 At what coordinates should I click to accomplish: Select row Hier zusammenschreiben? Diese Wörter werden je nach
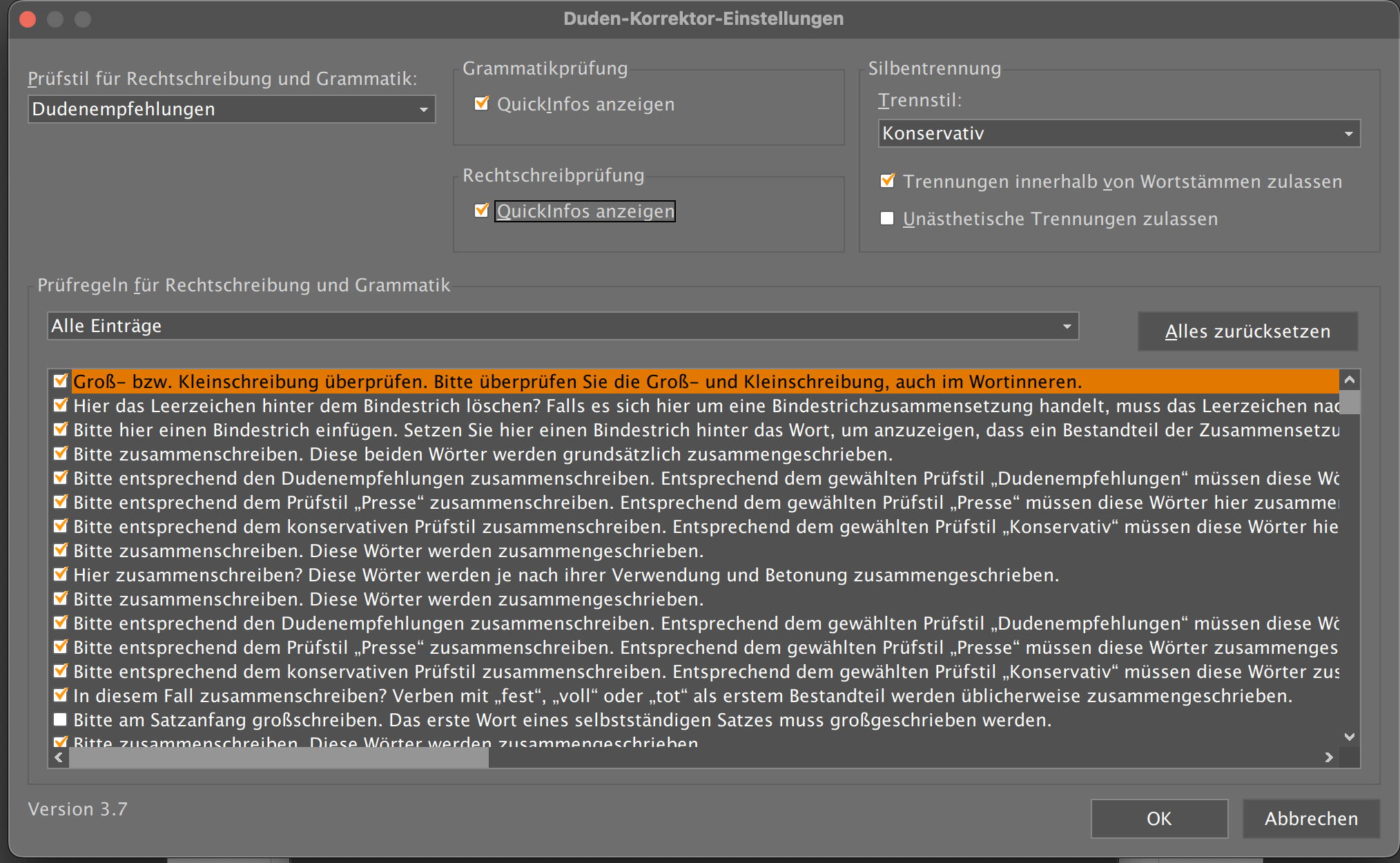click(706, 574)
